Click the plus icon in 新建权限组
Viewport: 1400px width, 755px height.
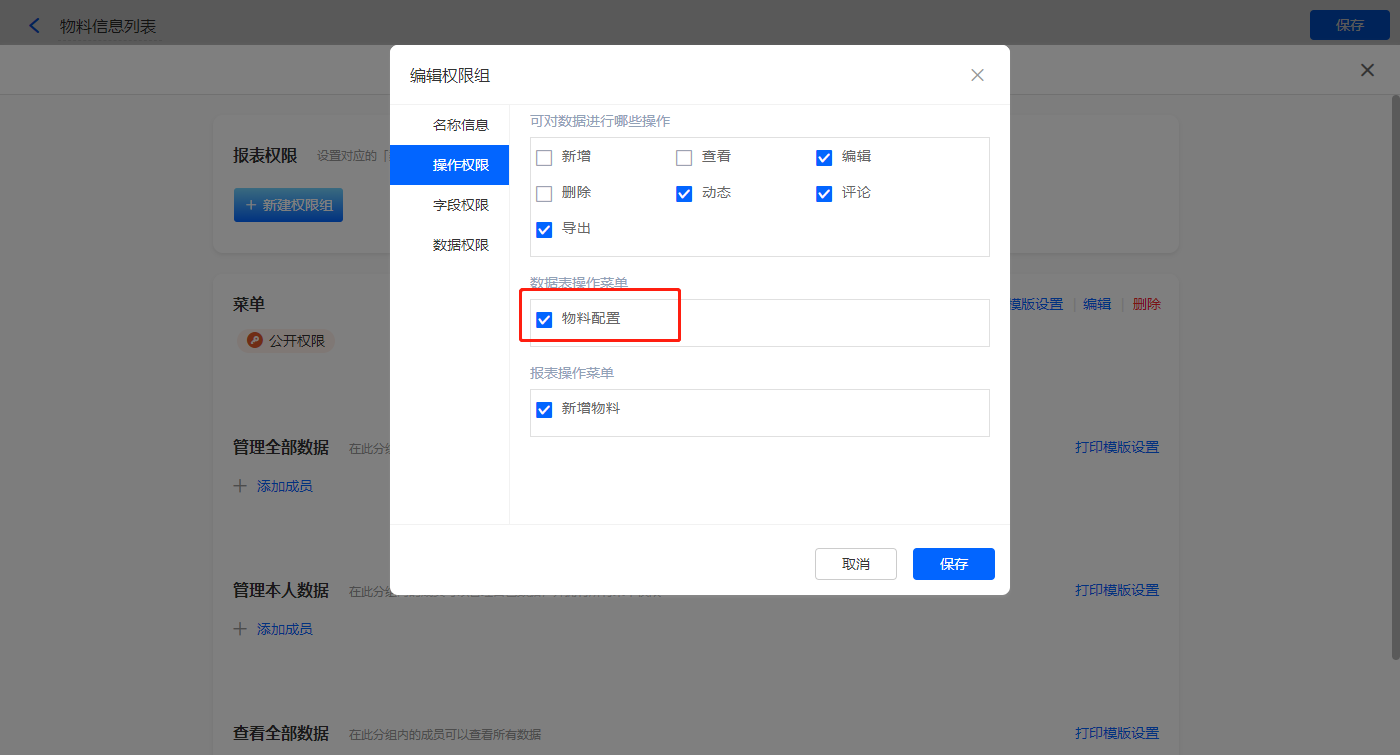(x=251, y=205)
